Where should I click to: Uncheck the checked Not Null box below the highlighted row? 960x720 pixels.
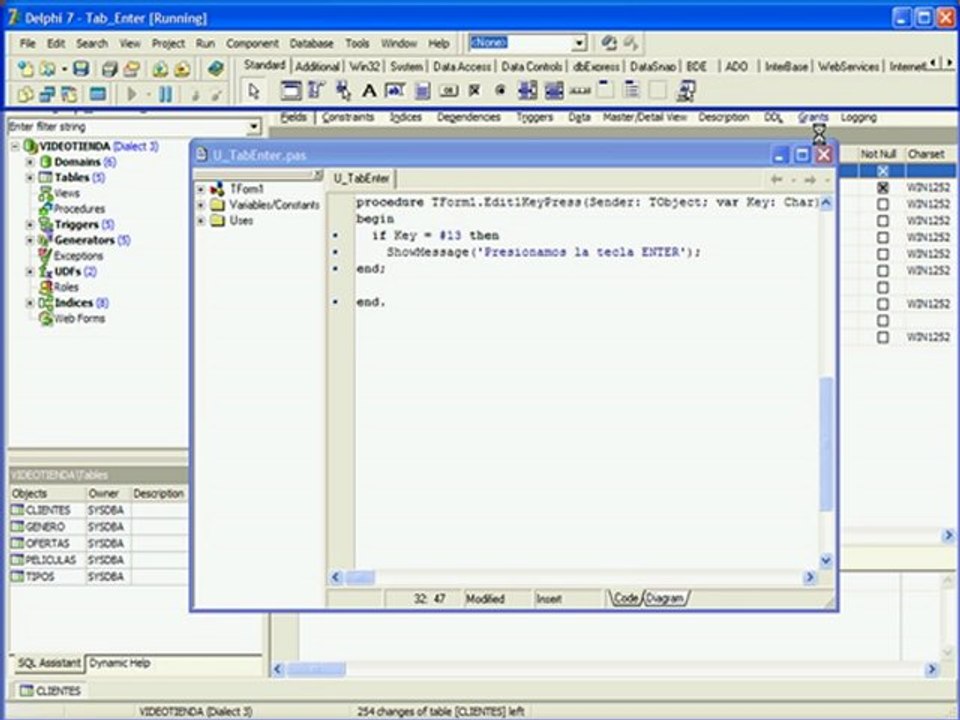(x=882, y=187)
